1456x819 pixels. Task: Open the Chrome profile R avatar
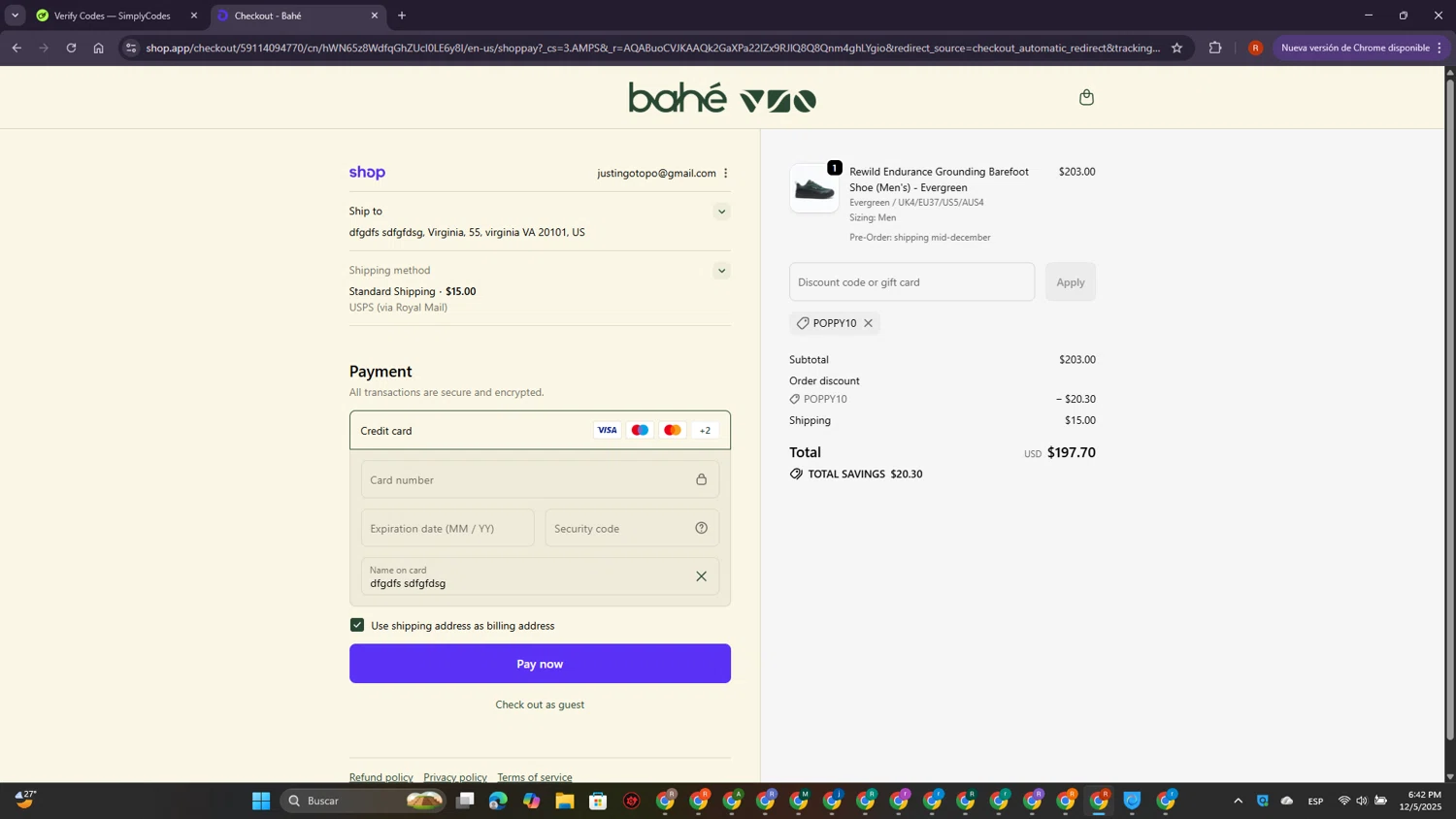1255,48
